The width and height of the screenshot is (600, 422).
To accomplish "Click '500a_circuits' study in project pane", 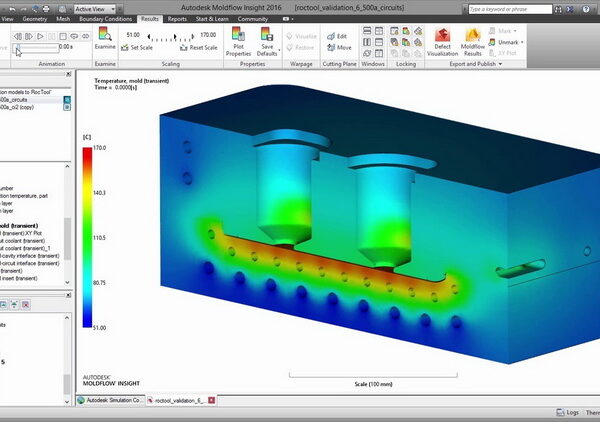I will pyautogui.click(x=13, y=99).
